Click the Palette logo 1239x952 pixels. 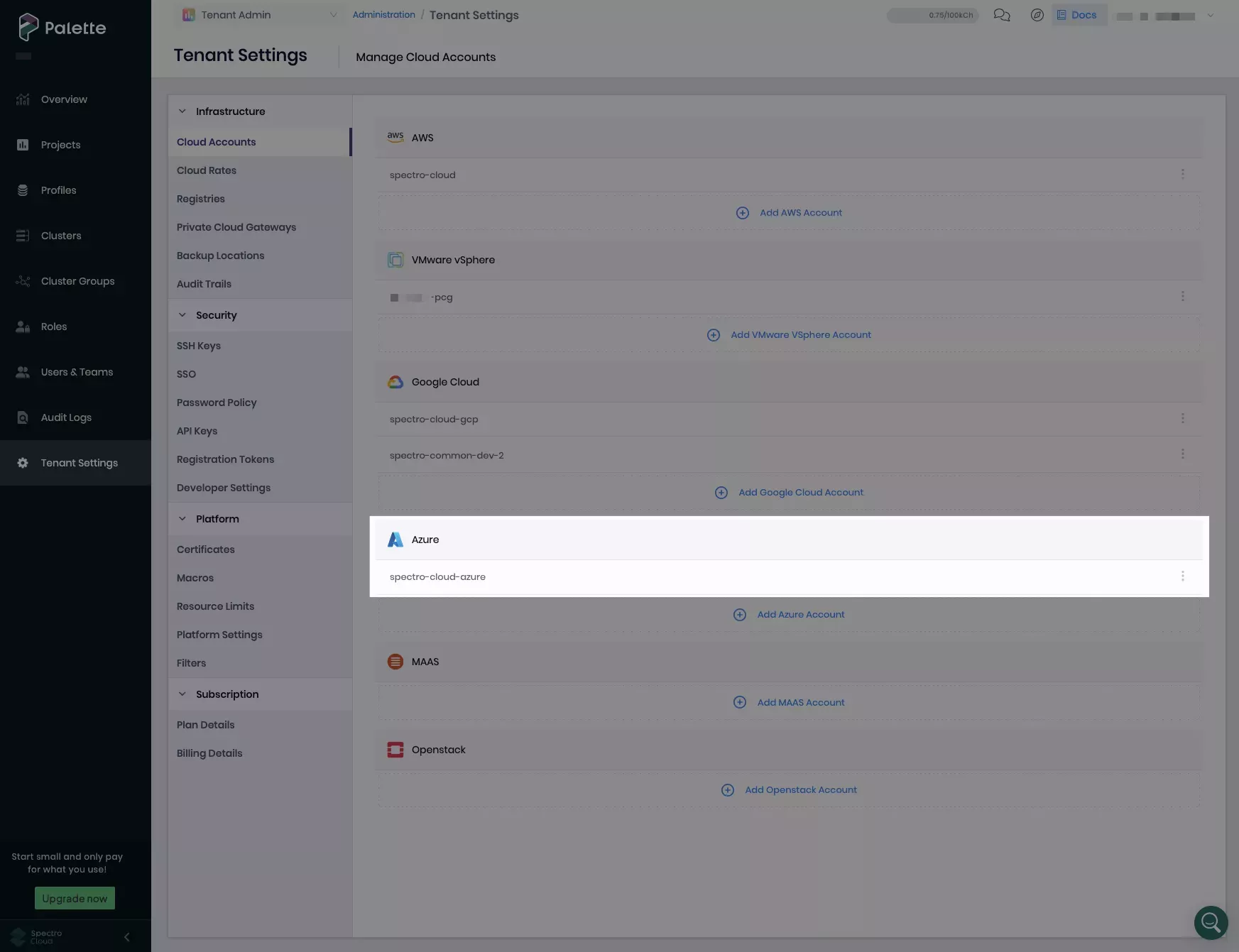61,28
